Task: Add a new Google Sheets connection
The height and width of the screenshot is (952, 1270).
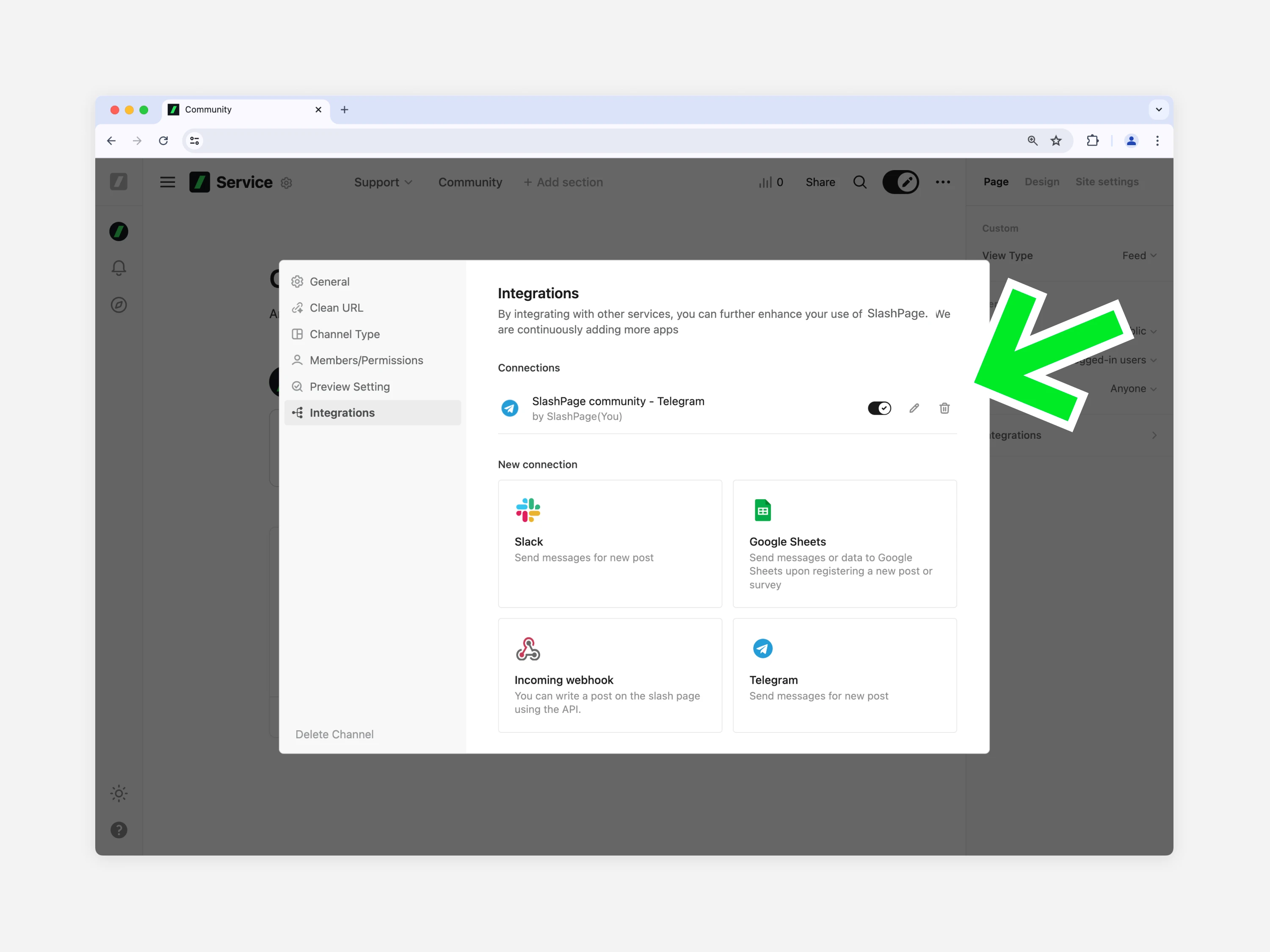Action: (x=845, y=543)
